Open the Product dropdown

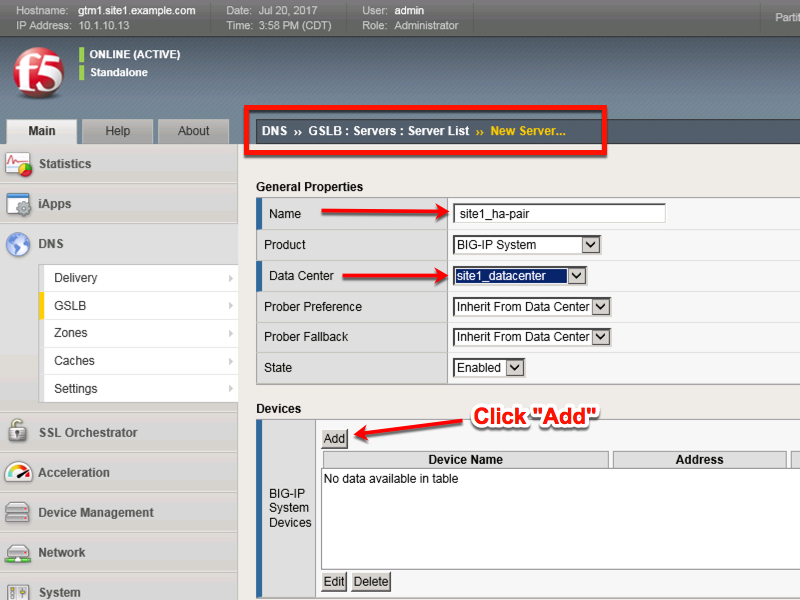[x=527, y=245]
